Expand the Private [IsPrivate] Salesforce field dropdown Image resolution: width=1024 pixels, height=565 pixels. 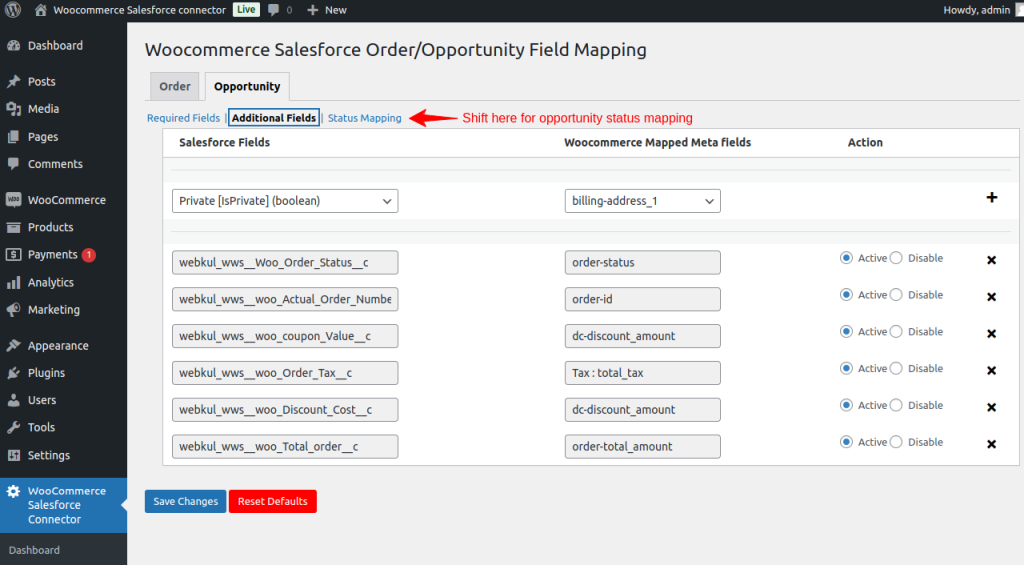click(x=285, y=201)
